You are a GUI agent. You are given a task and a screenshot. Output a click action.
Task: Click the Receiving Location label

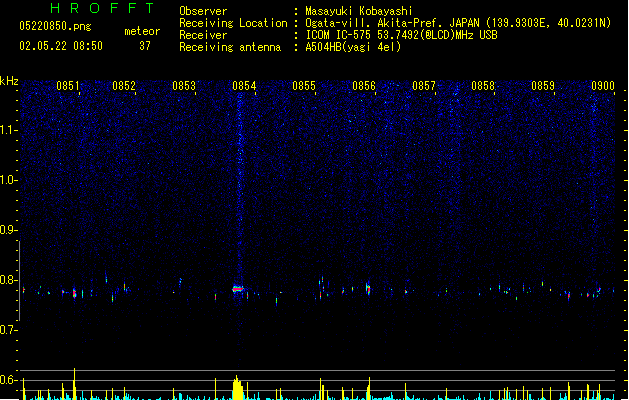point(233,23)
